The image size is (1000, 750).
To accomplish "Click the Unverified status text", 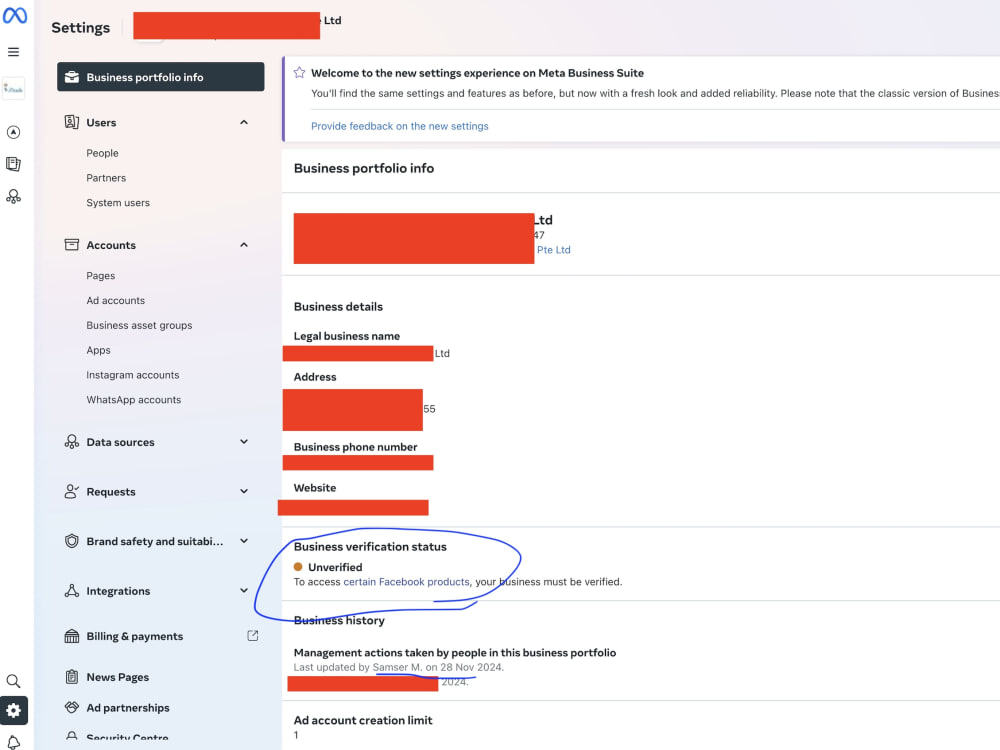I will [x=335, y=567].
